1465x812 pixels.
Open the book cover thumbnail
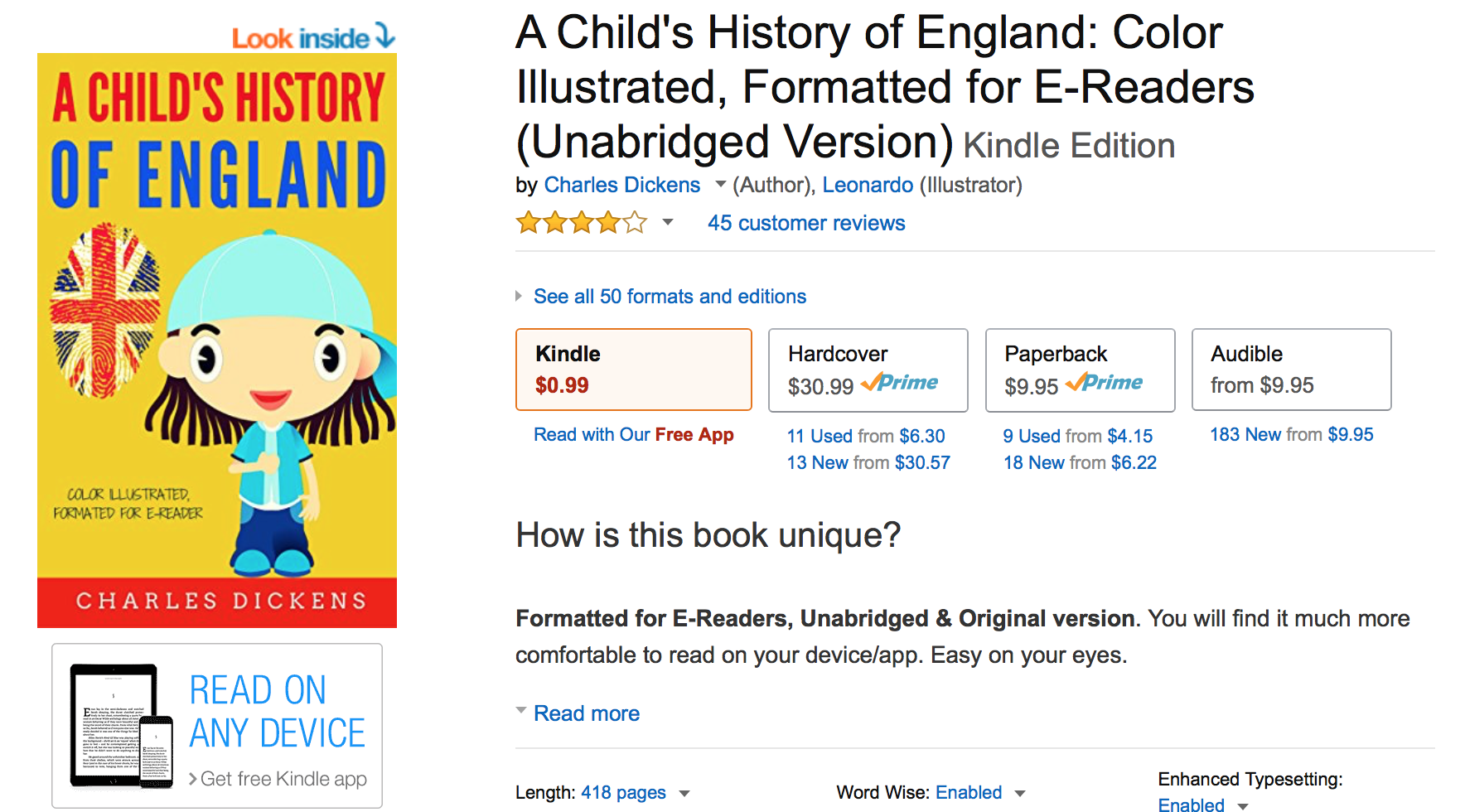coord(217,341)
